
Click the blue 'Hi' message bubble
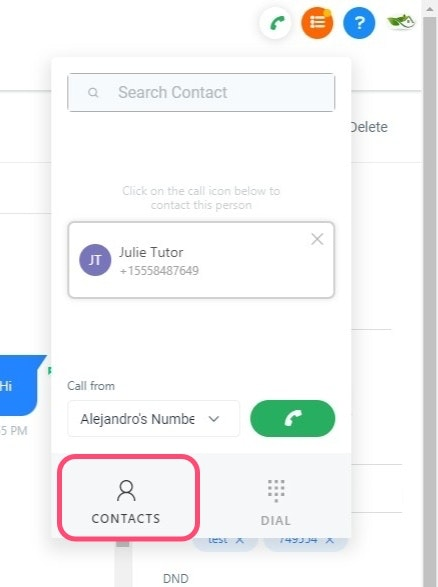point(19,386)
